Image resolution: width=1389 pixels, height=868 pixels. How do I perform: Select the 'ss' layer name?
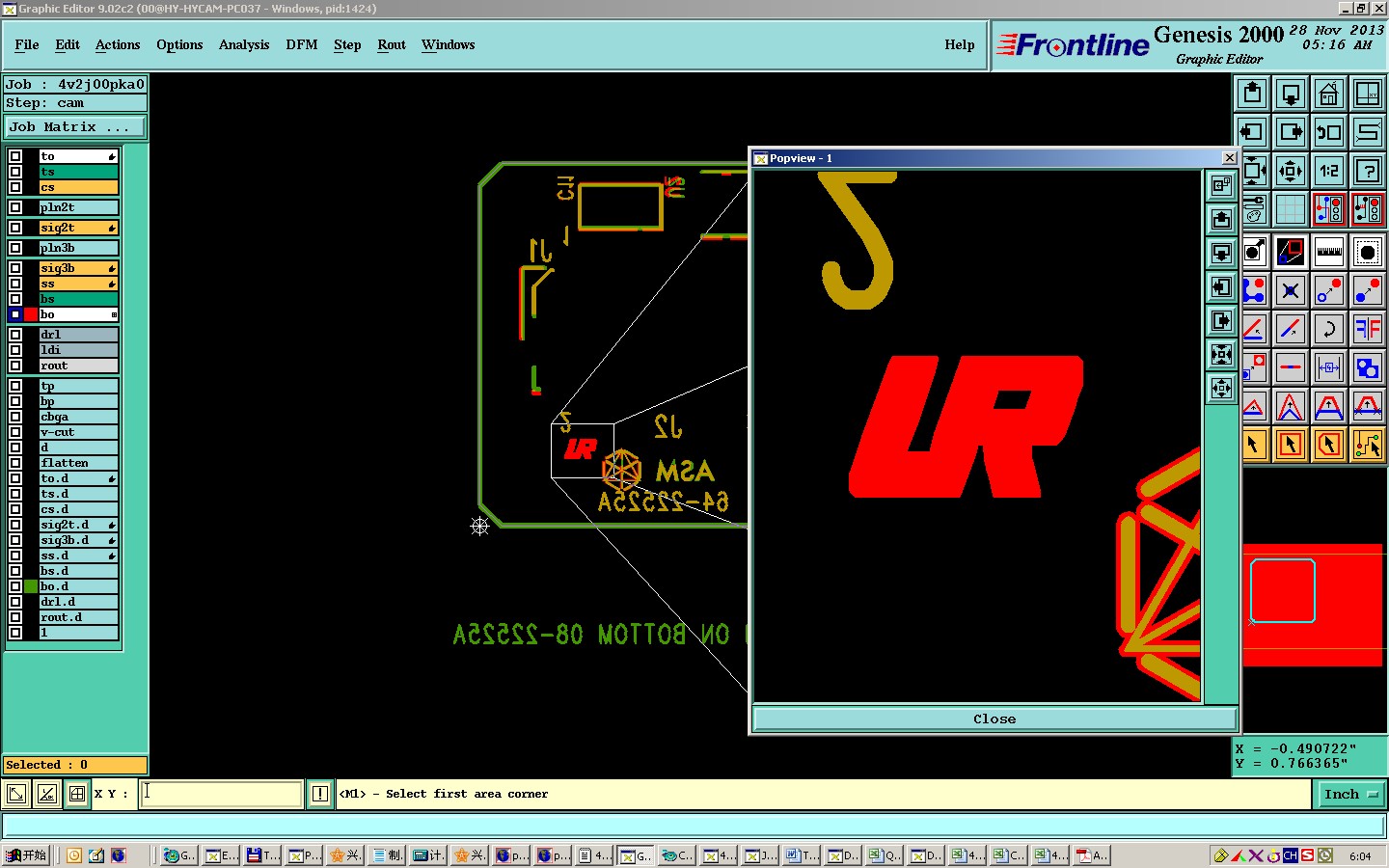pos(78,284)
